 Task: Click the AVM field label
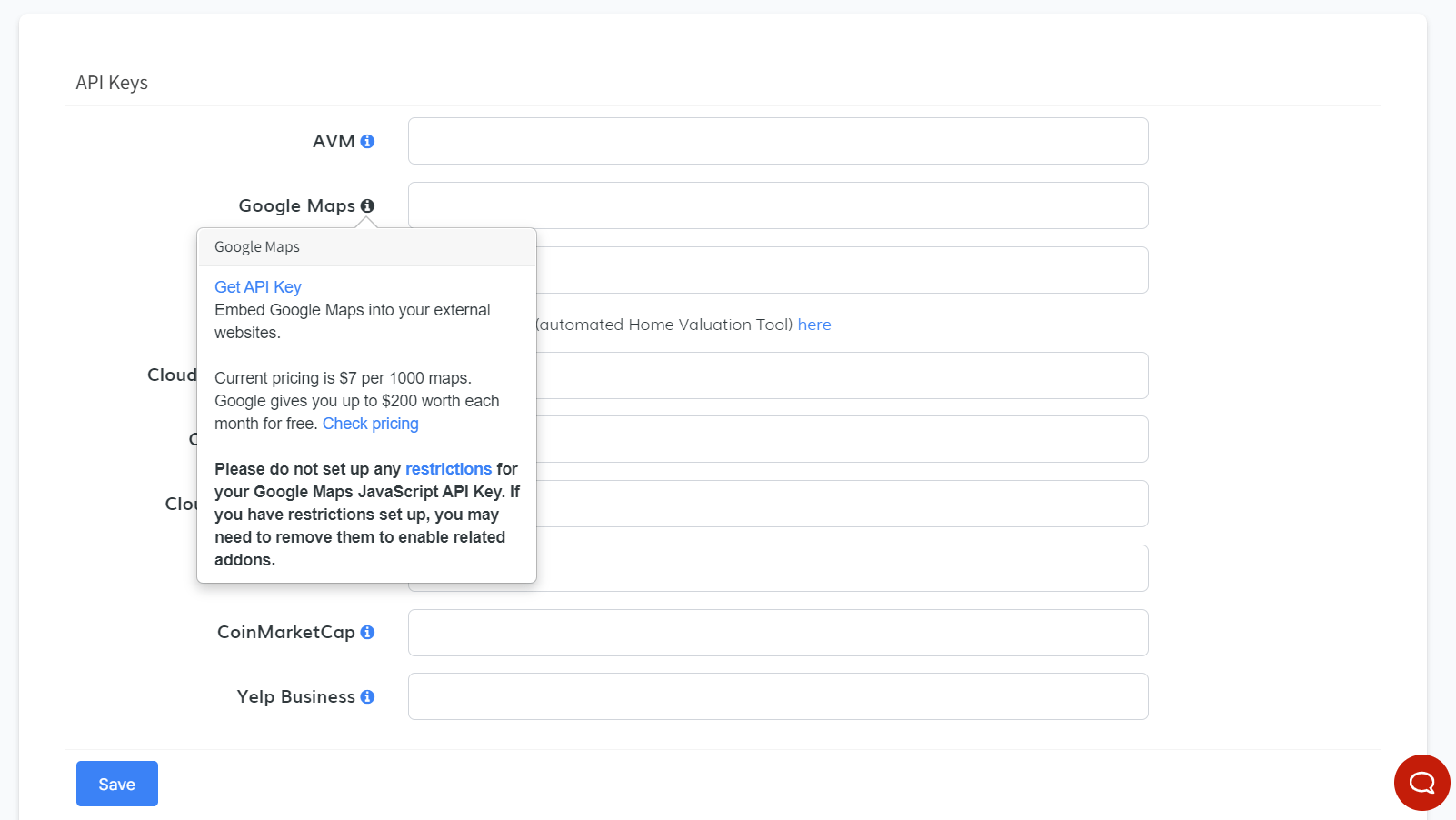334,141
